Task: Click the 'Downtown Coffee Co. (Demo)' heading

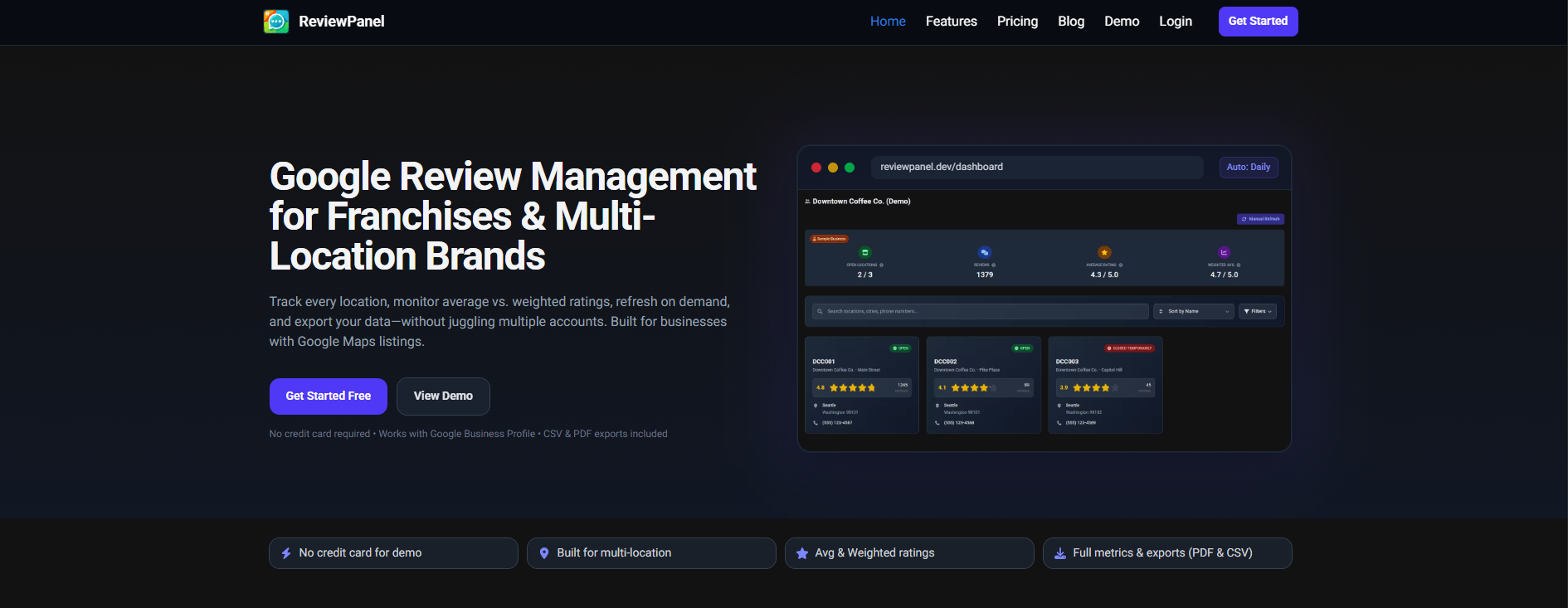Action: click(861, 202)
